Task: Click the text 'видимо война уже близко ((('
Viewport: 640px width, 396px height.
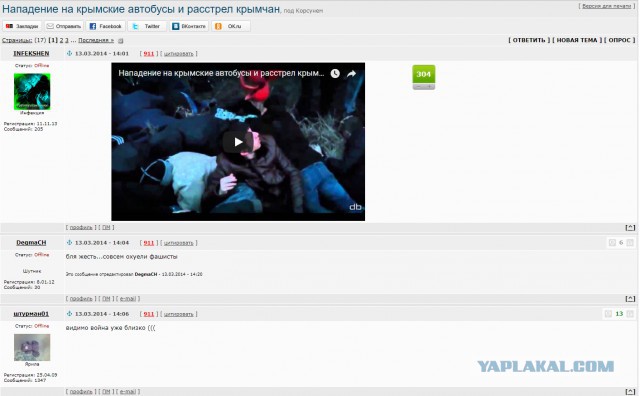Action: coord(111,327)
